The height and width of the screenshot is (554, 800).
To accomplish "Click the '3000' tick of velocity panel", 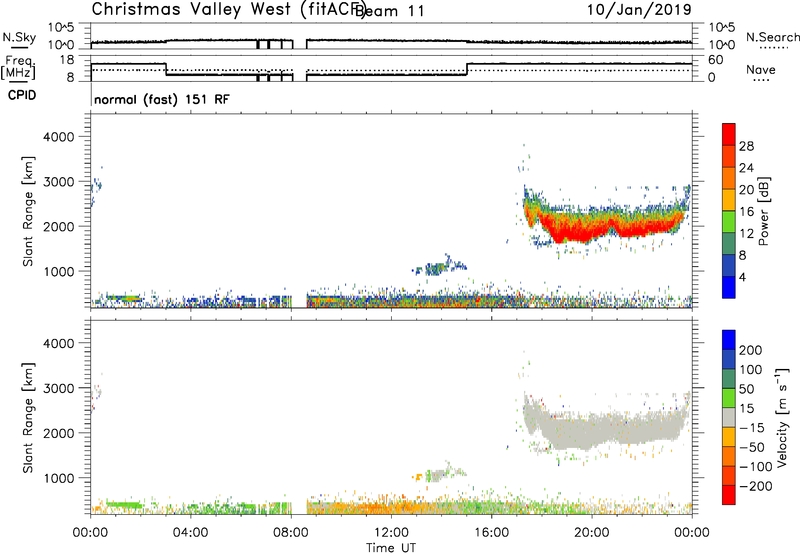I will (59, 388).
